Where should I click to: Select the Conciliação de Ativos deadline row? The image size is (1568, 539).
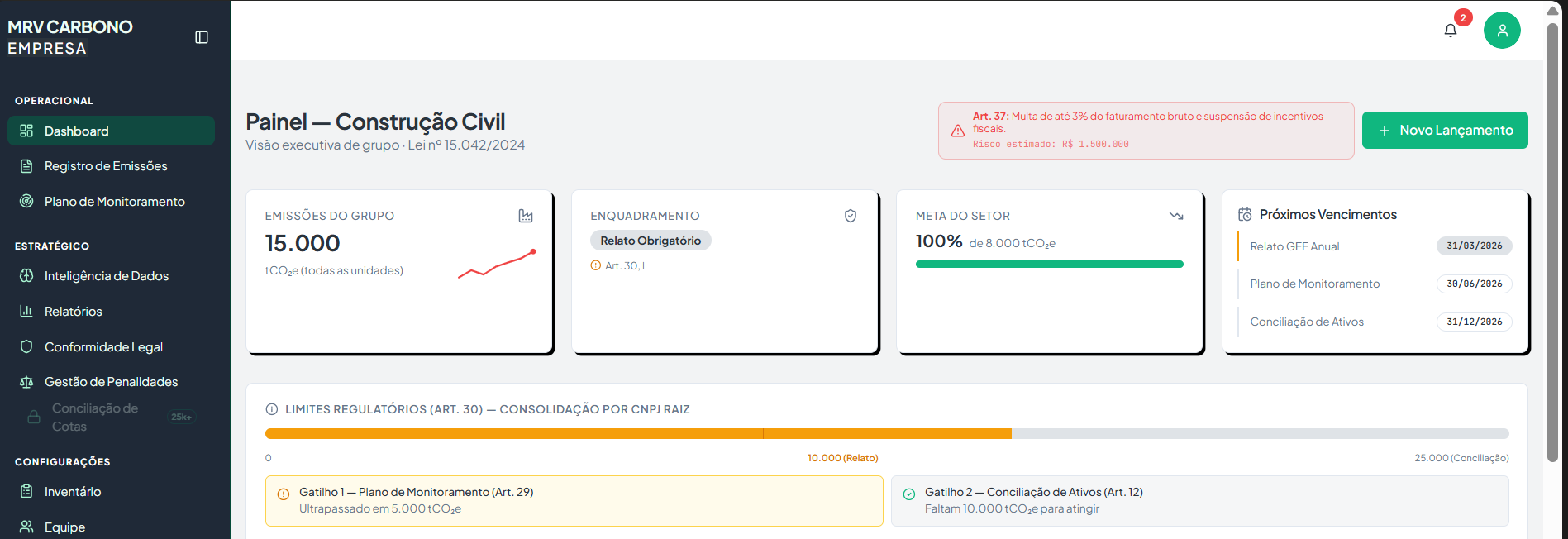(1375, 322)
